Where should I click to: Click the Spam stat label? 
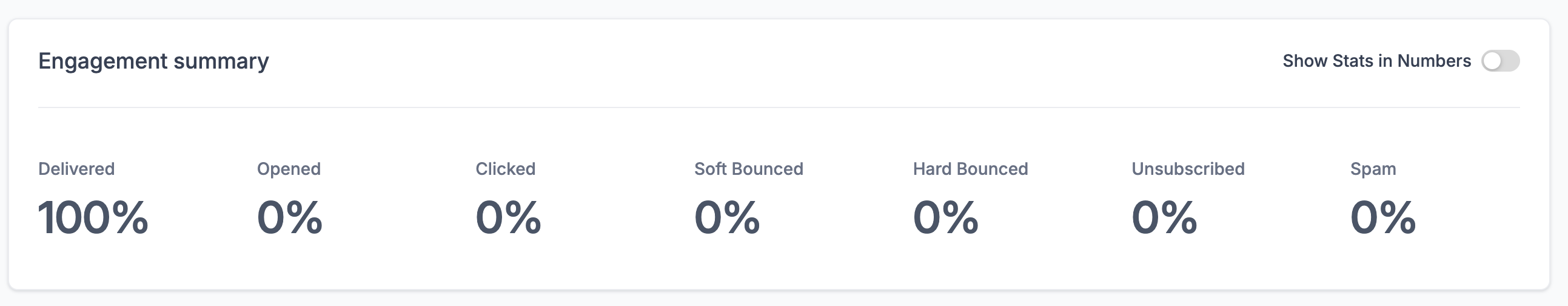tap(1373, 169)
